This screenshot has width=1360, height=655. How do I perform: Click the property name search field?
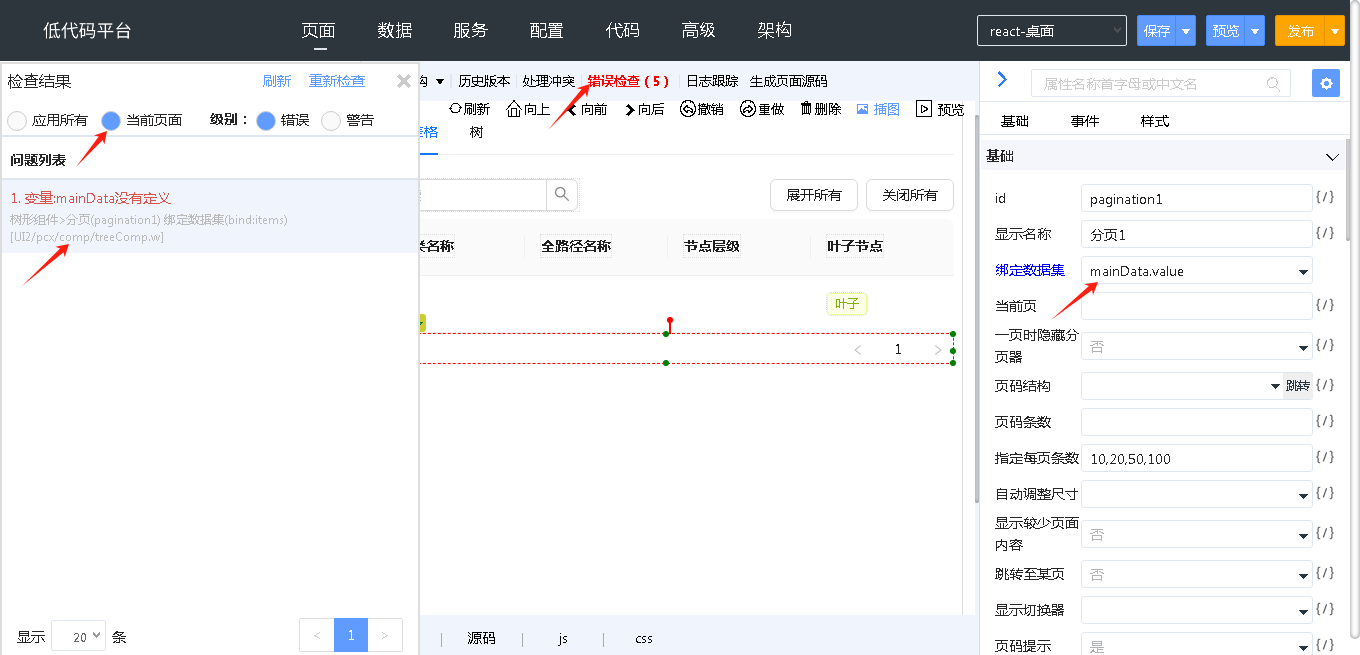click(x=1150, y=84)
